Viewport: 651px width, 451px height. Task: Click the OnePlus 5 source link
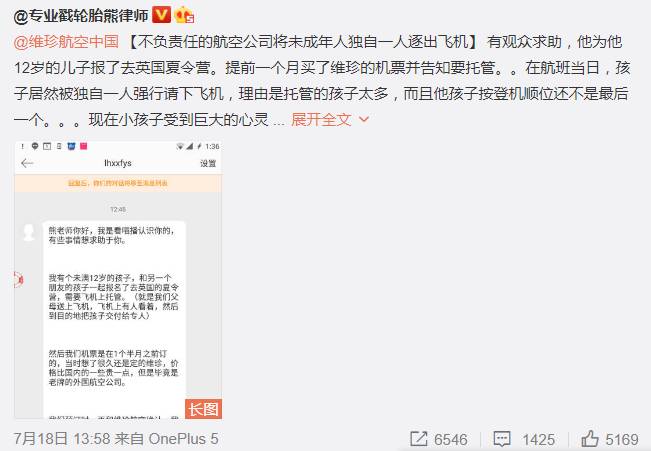(183, 439)
